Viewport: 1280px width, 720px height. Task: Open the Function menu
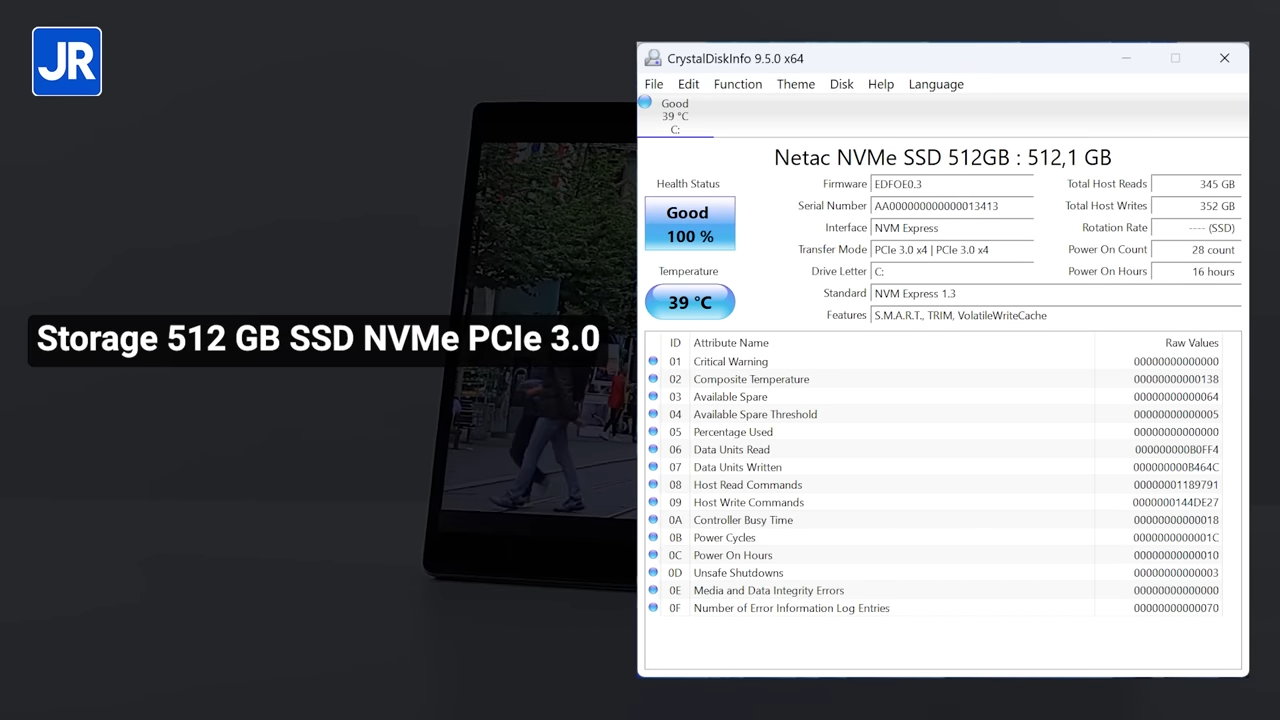point(738,84)
